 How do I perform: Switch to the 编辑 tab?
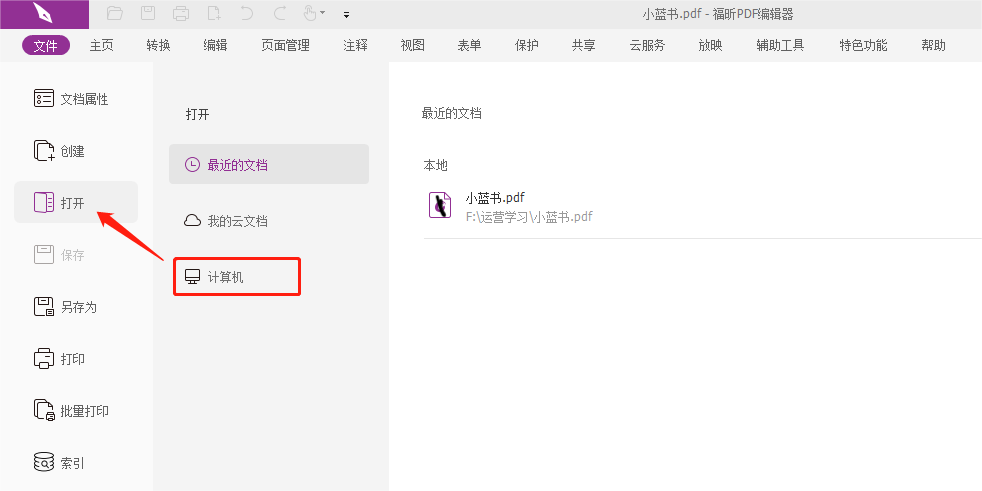point(215,46)
